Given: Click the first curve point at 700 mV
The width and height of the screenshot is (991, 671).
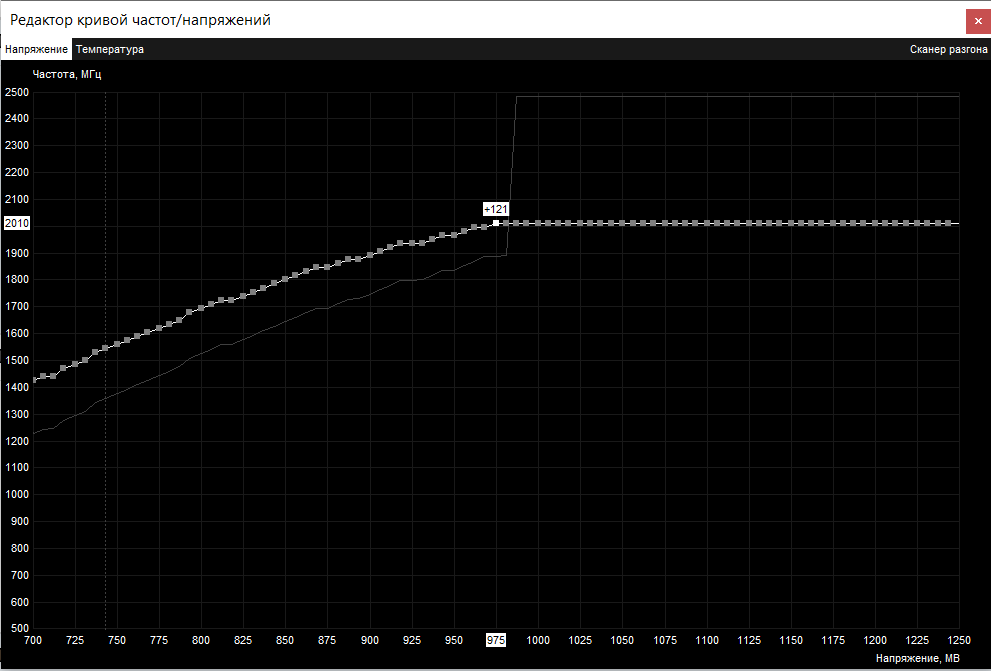Looking at the screenshot, I should pos(33,380).
